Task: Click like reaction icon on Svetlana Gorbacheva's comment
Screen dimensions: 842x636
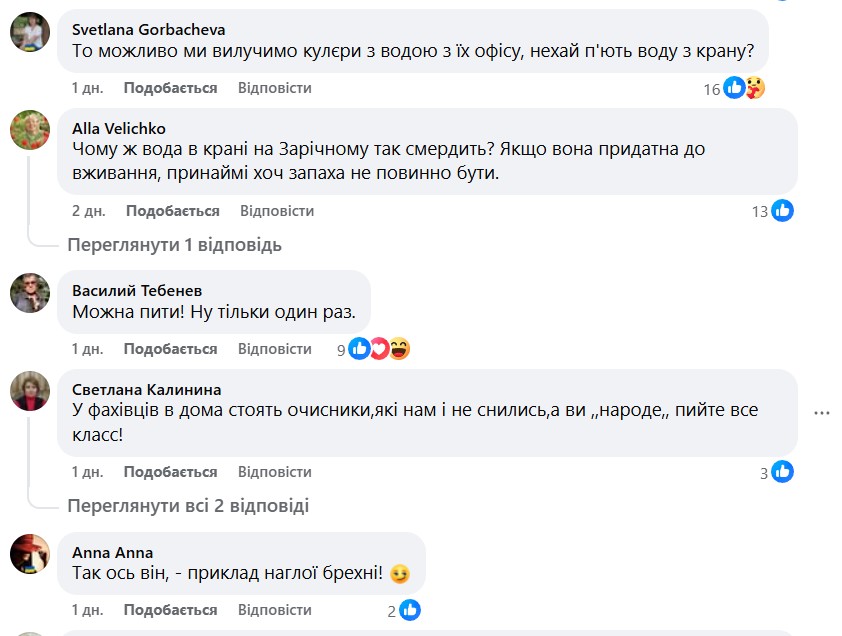Action: point(735,88)
